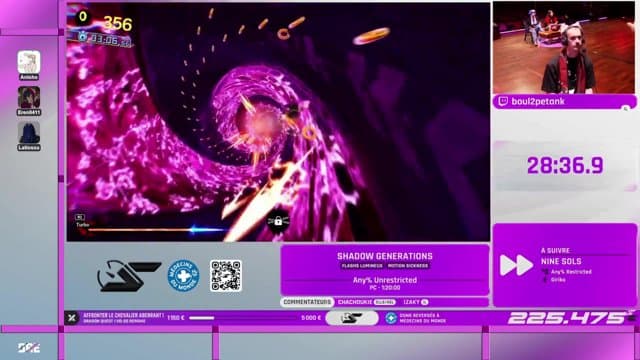640x360 pixels.
Task: Click the lock icon in the game view
Action: pos(278,221)
